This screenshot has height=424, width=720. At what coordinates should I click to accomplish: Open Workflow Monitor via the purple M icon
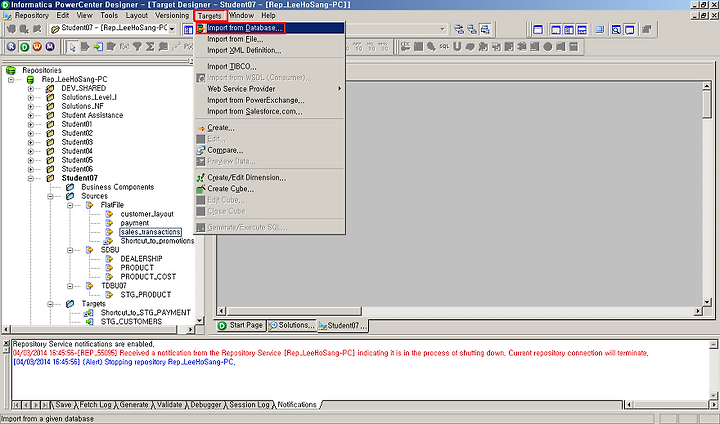[x=50, y=47]
